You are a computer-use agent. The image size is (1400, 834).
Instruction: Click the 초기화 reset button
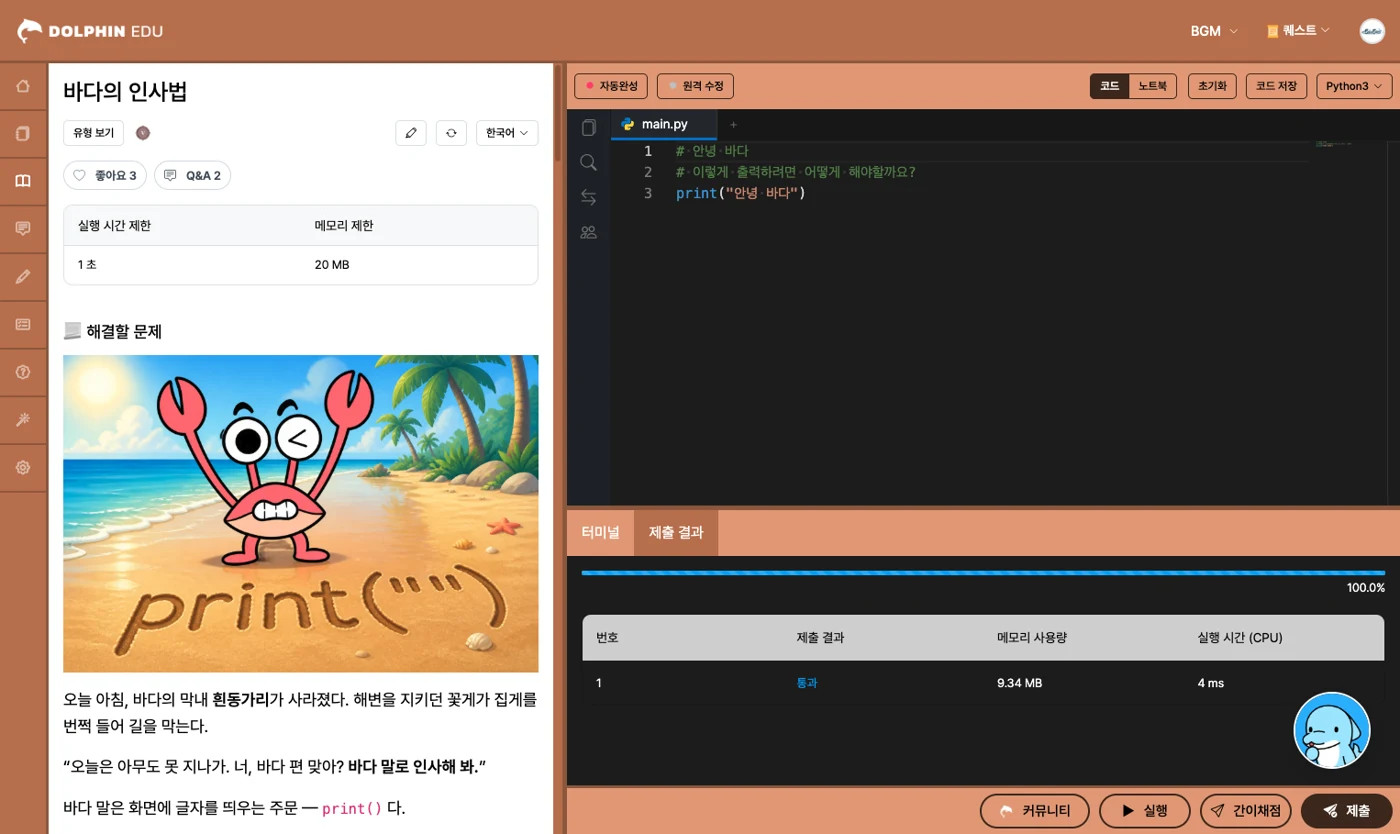click(x=1213, y=86)
